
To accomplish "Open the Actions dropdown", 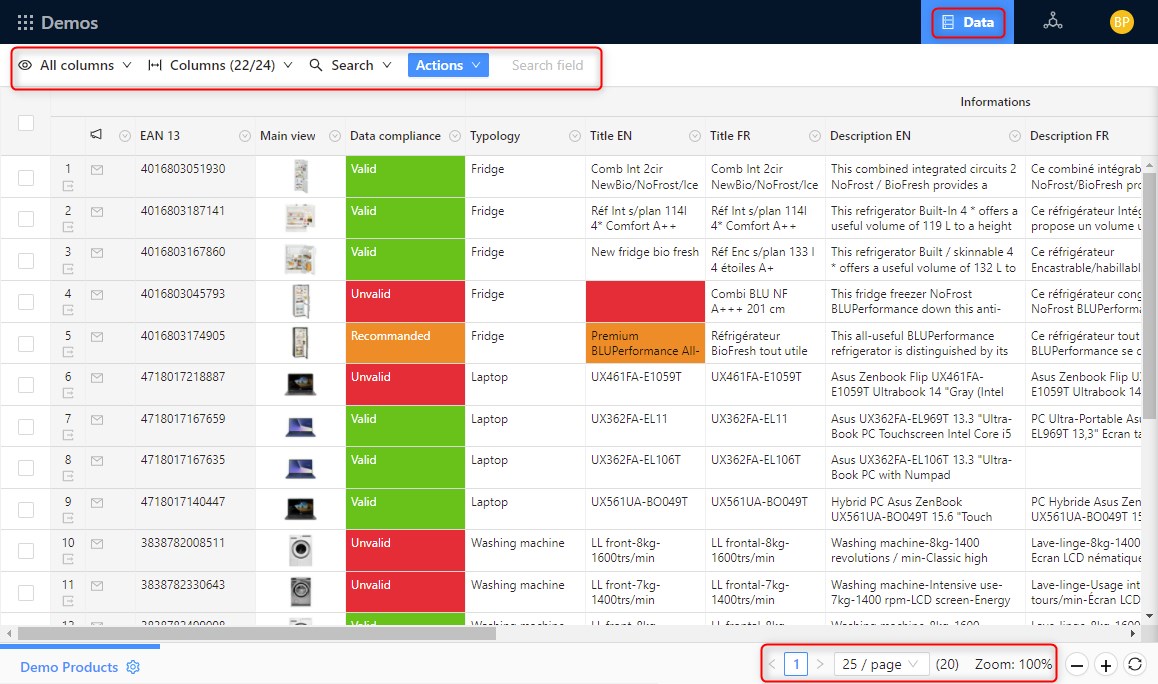I will (447, 65).
